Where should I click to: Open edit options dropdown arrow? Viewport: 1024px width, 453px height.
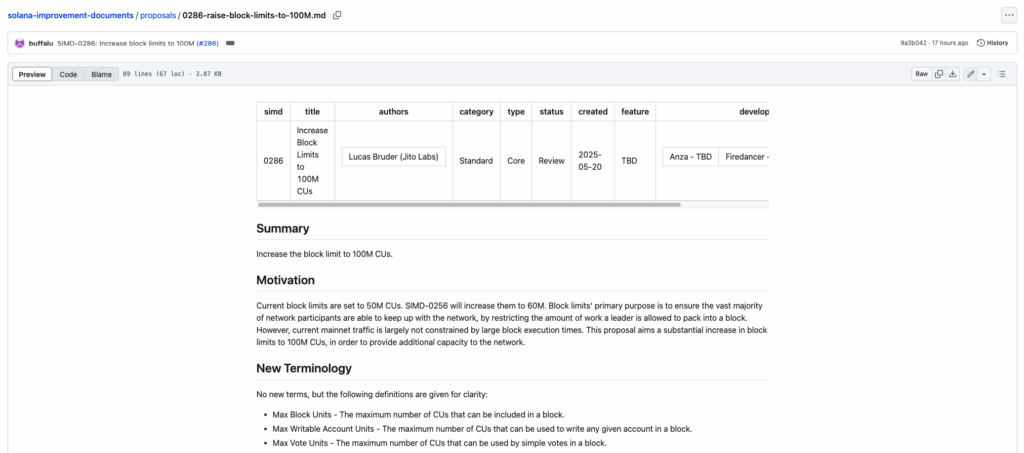point(984,74)
